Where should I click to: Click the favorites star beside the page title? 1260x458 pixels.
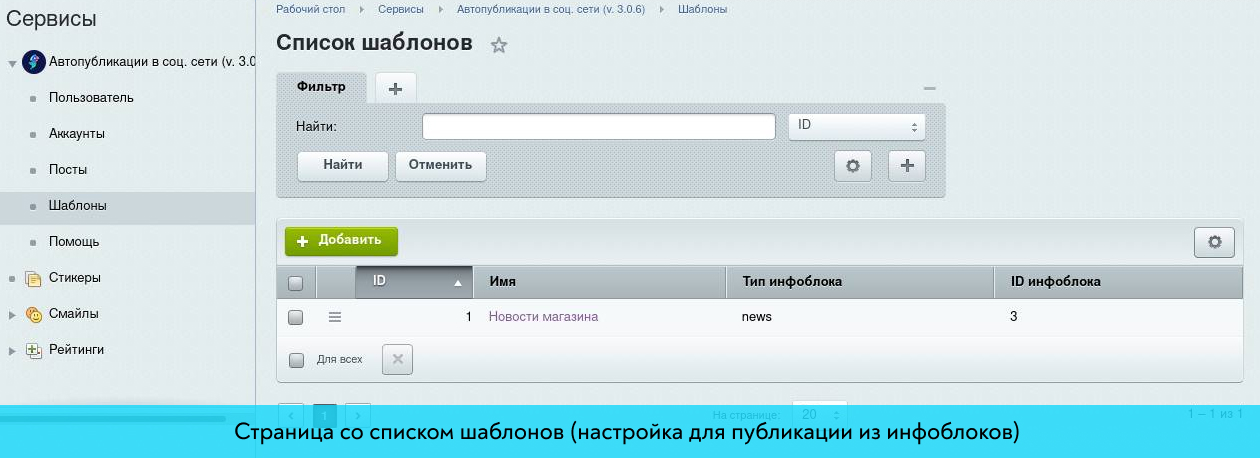click(x=499, y=45)
